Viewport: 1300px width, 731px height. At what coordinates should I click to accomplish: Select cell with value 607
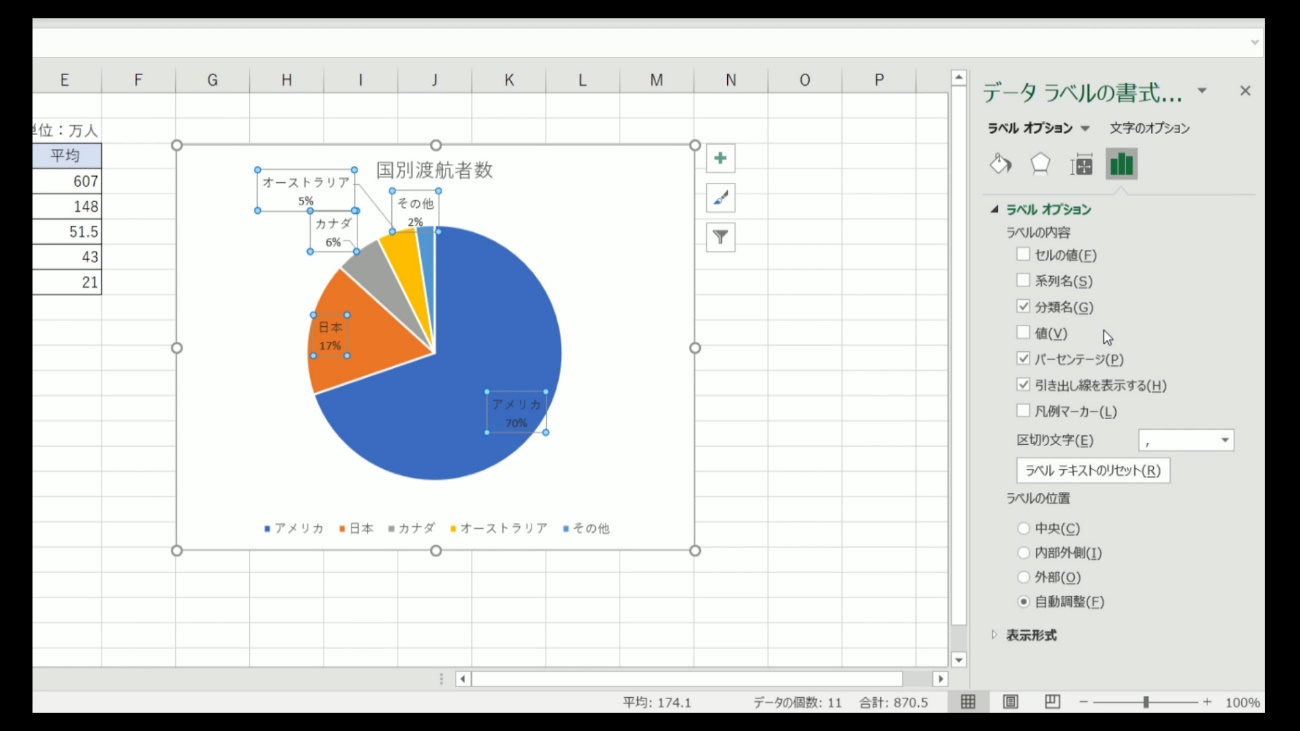[x=66, y=181]
